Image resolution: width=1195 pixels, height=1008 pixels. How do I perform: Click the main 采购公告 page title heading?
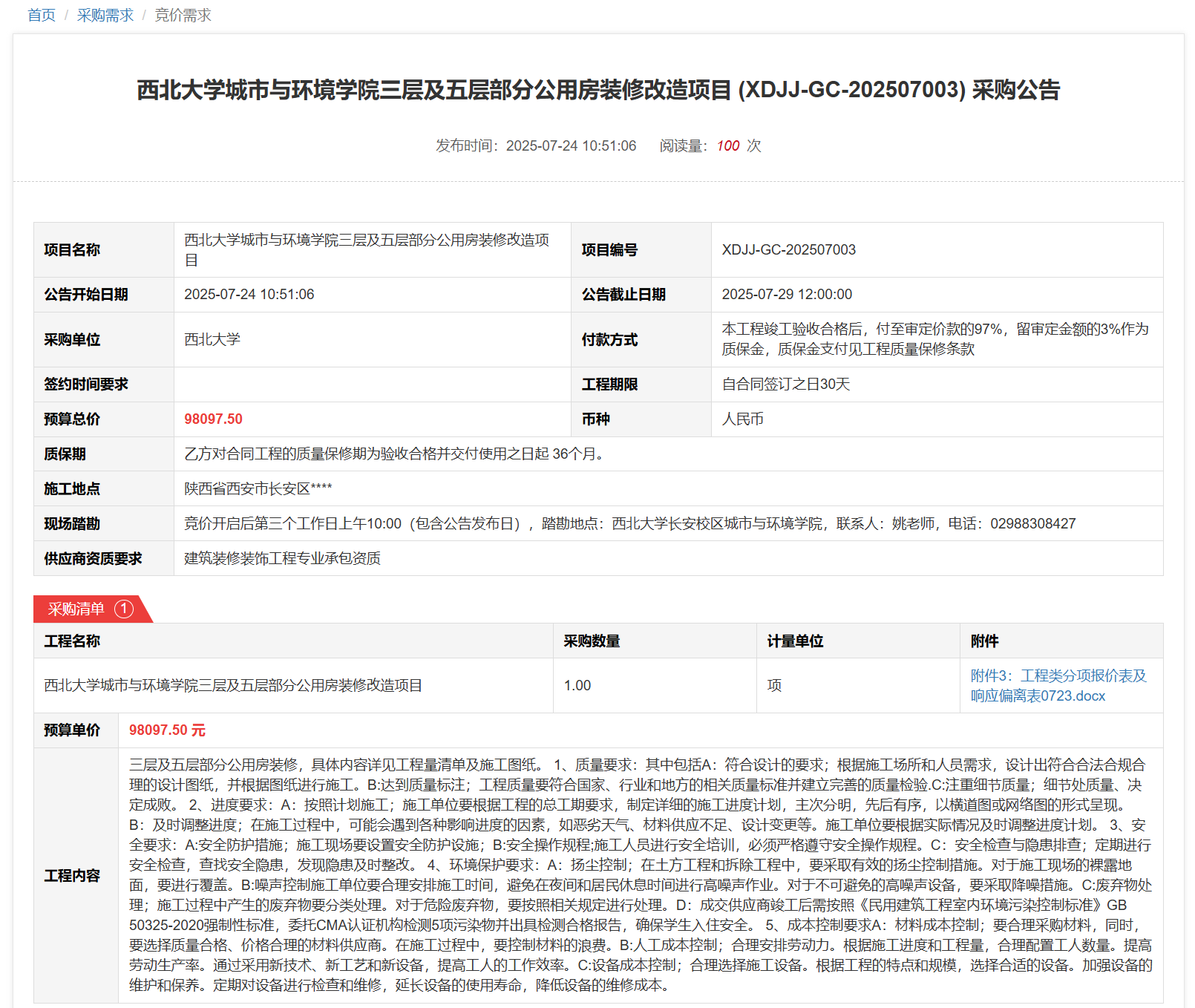pyautogui.click(x=597, y=90)
